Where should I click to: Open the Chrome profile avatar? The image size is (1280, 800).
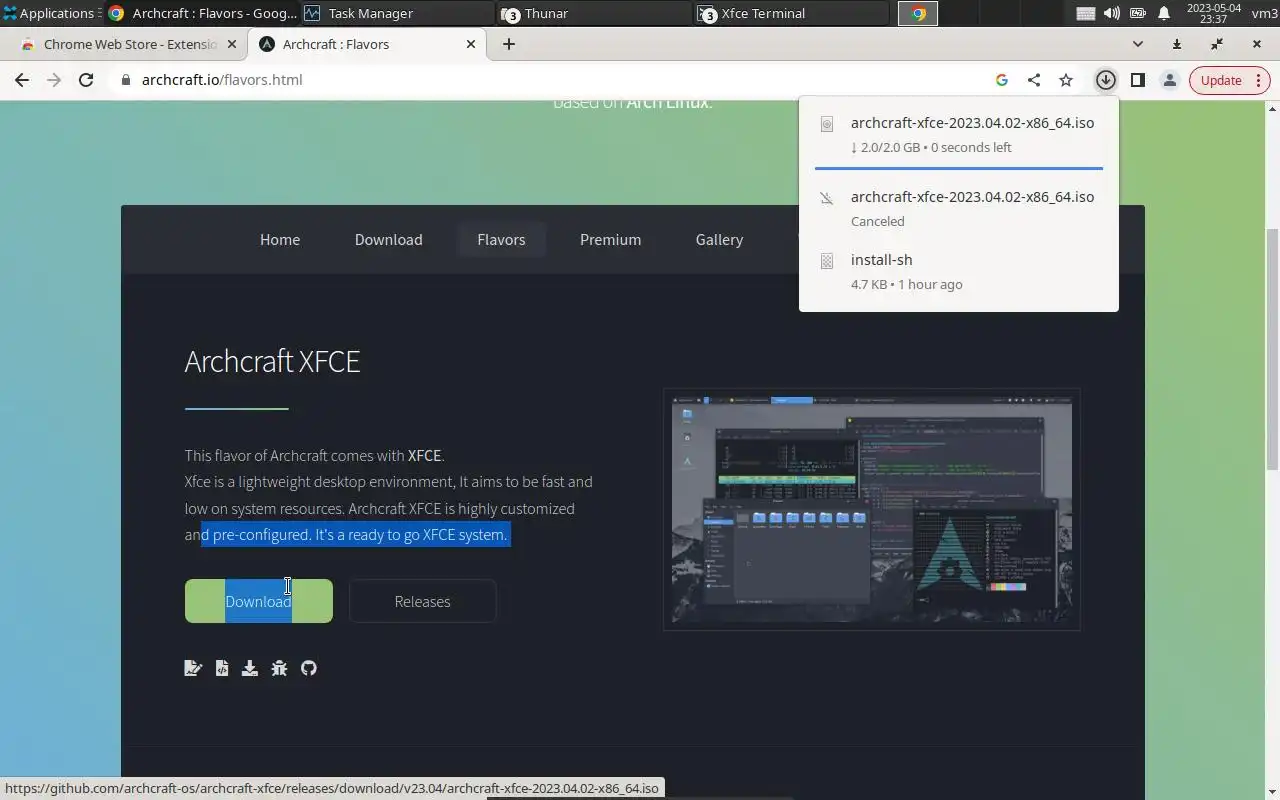pos(1169,80)
